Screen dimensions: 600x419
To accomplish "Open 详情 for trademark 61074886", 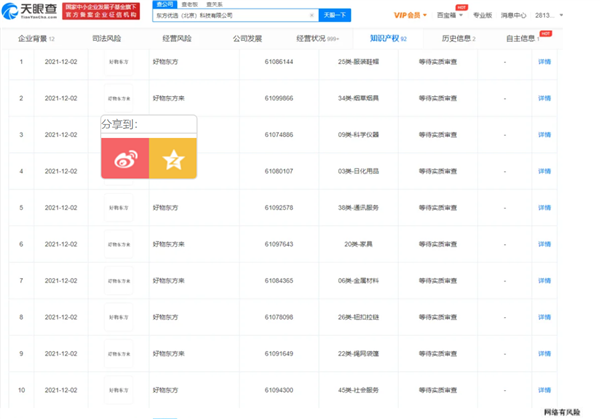I will [x=544, y=135].
